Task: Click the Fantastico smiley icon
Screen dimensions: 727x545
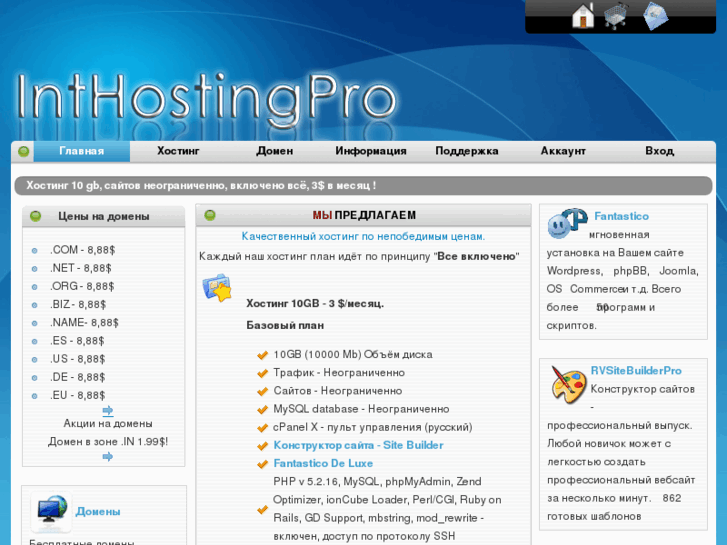Action: point(567,224)
